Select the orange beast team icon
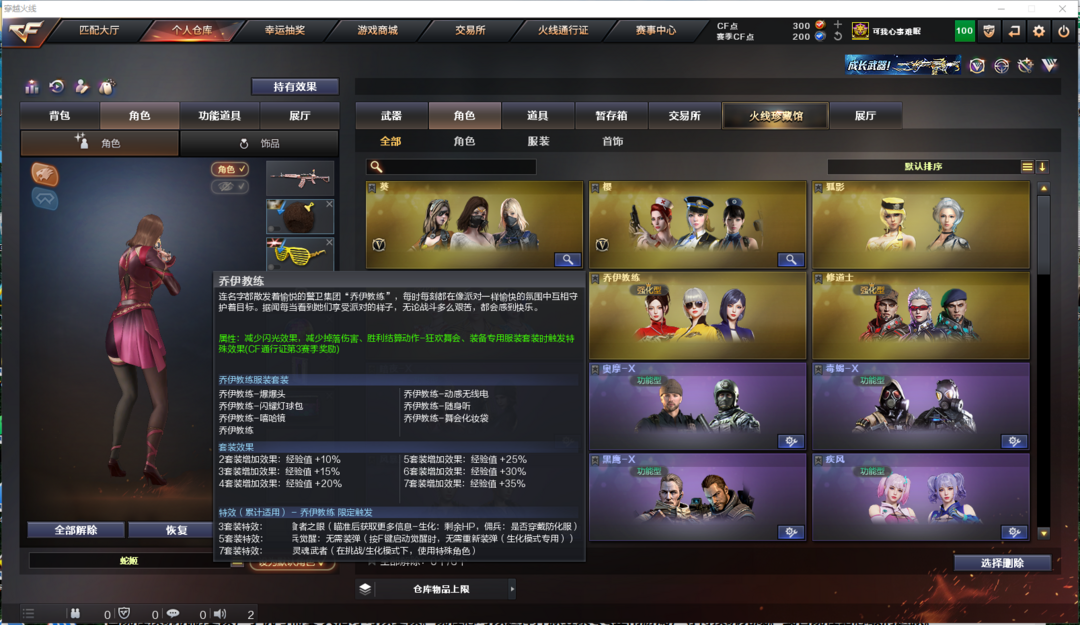This screenshot has width=1080, height=625. coord(45,174)
